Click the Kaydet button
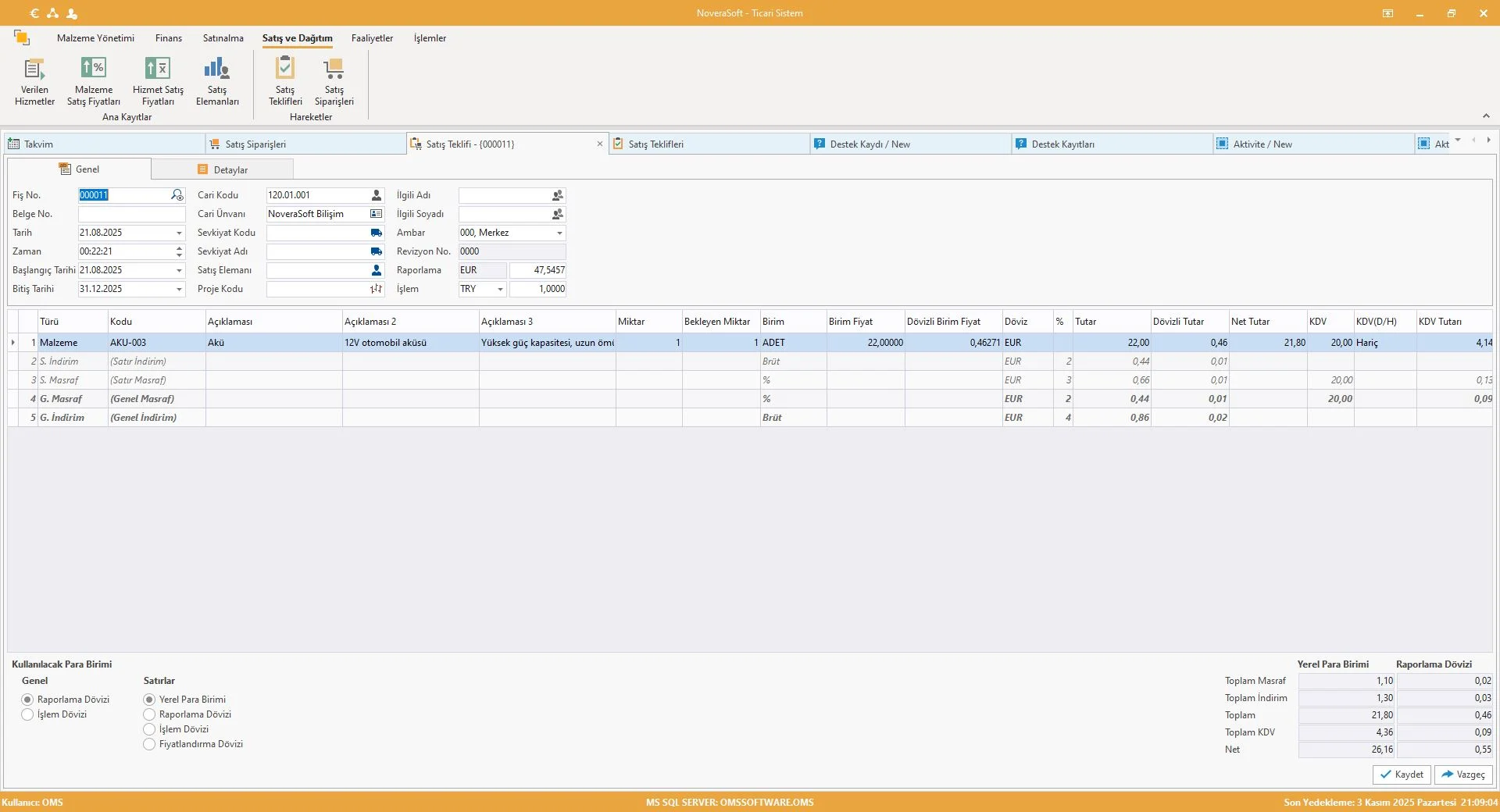The height and width of the screenshot is (812, 1500). click(1402, 775)
